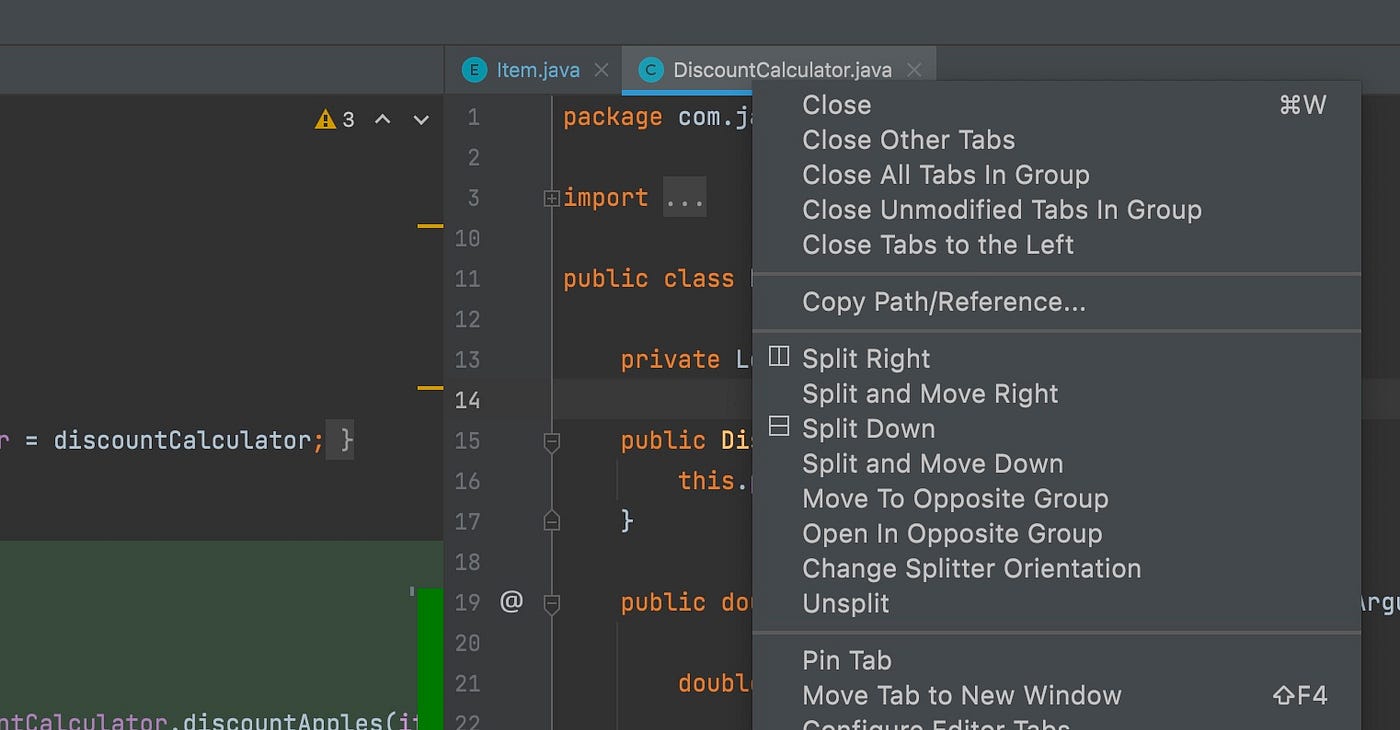Select Close Other Tabs from the menu
Screen dimensions: 1400x730
pyautogui.click(x=908, y=140)
